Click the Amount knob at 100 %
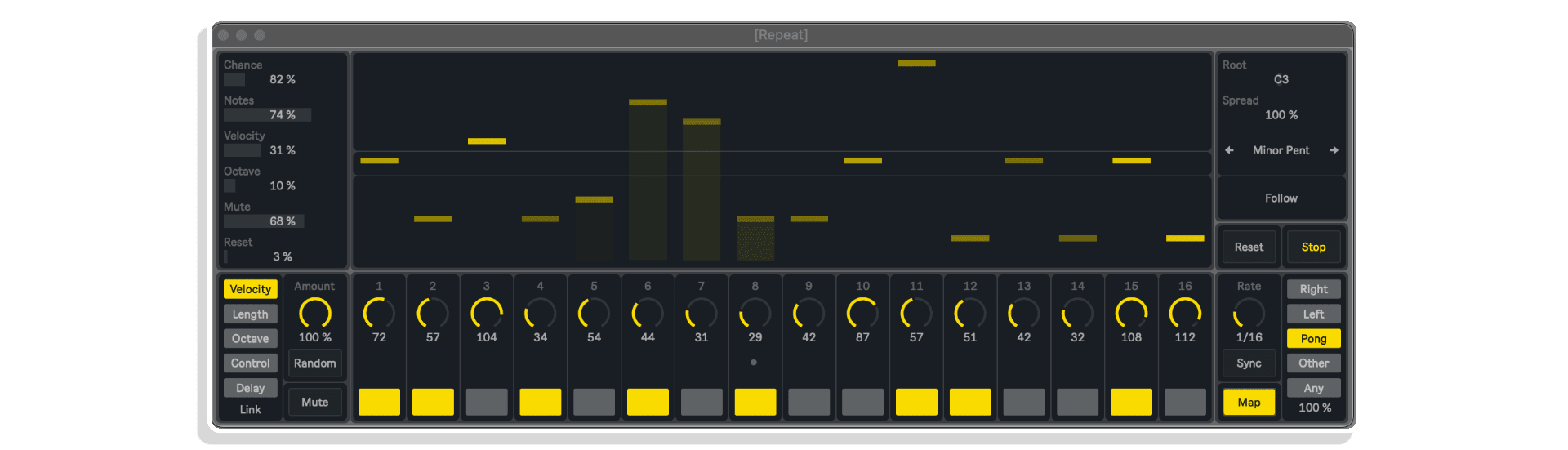Screen dimensions: 1568x450 coord(314,313)
